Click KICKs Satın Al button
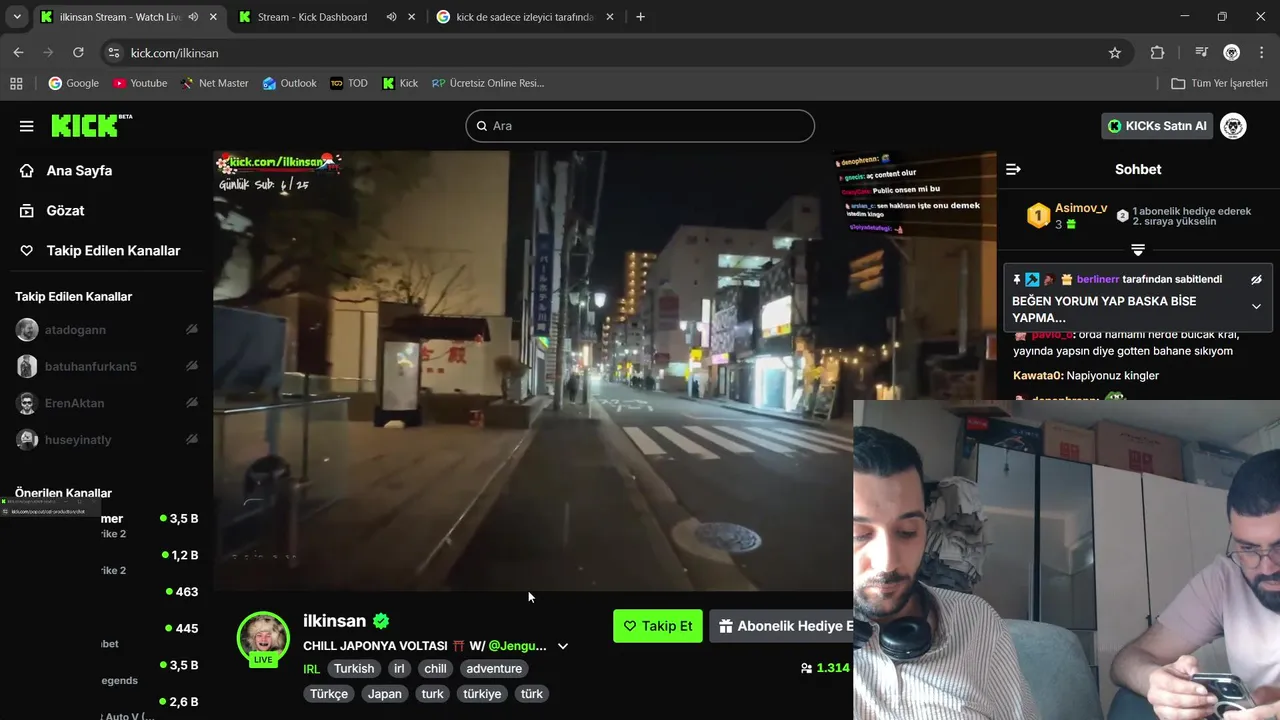Screen dimensions: 1280x720 (x=1158, y=126)
